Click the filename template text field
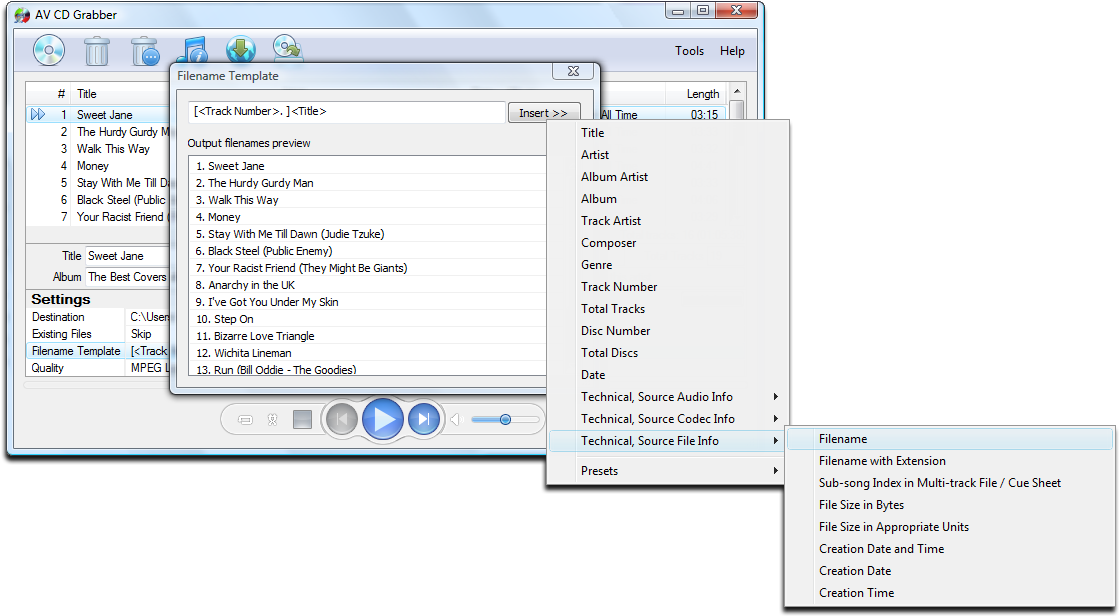 (347, 111)
